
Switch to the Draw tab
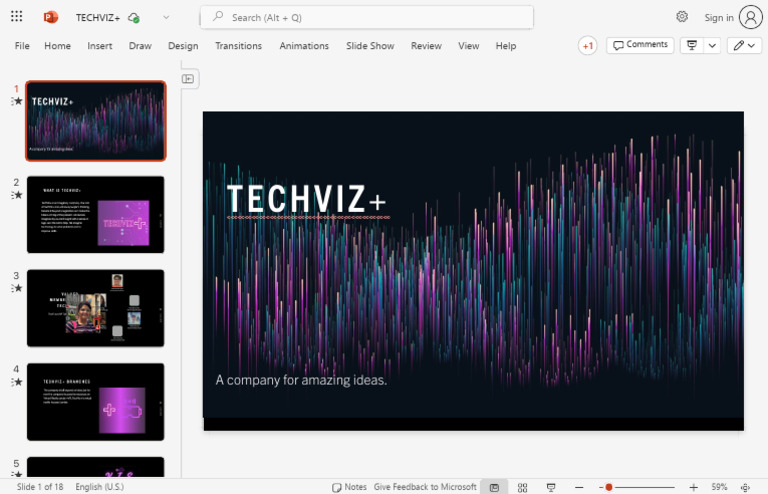(140, 46)
